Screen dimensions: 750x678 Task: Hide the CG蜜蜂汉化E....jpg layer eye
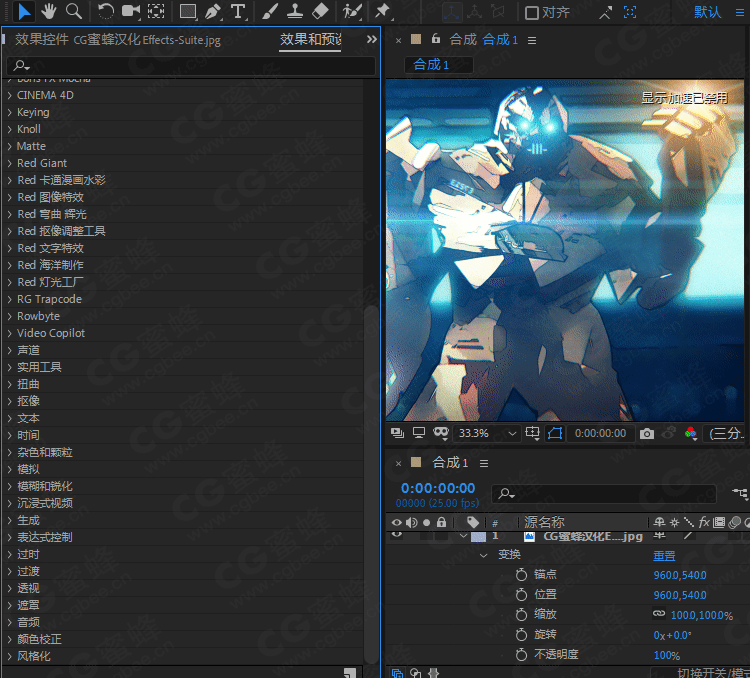pos(397,534)
